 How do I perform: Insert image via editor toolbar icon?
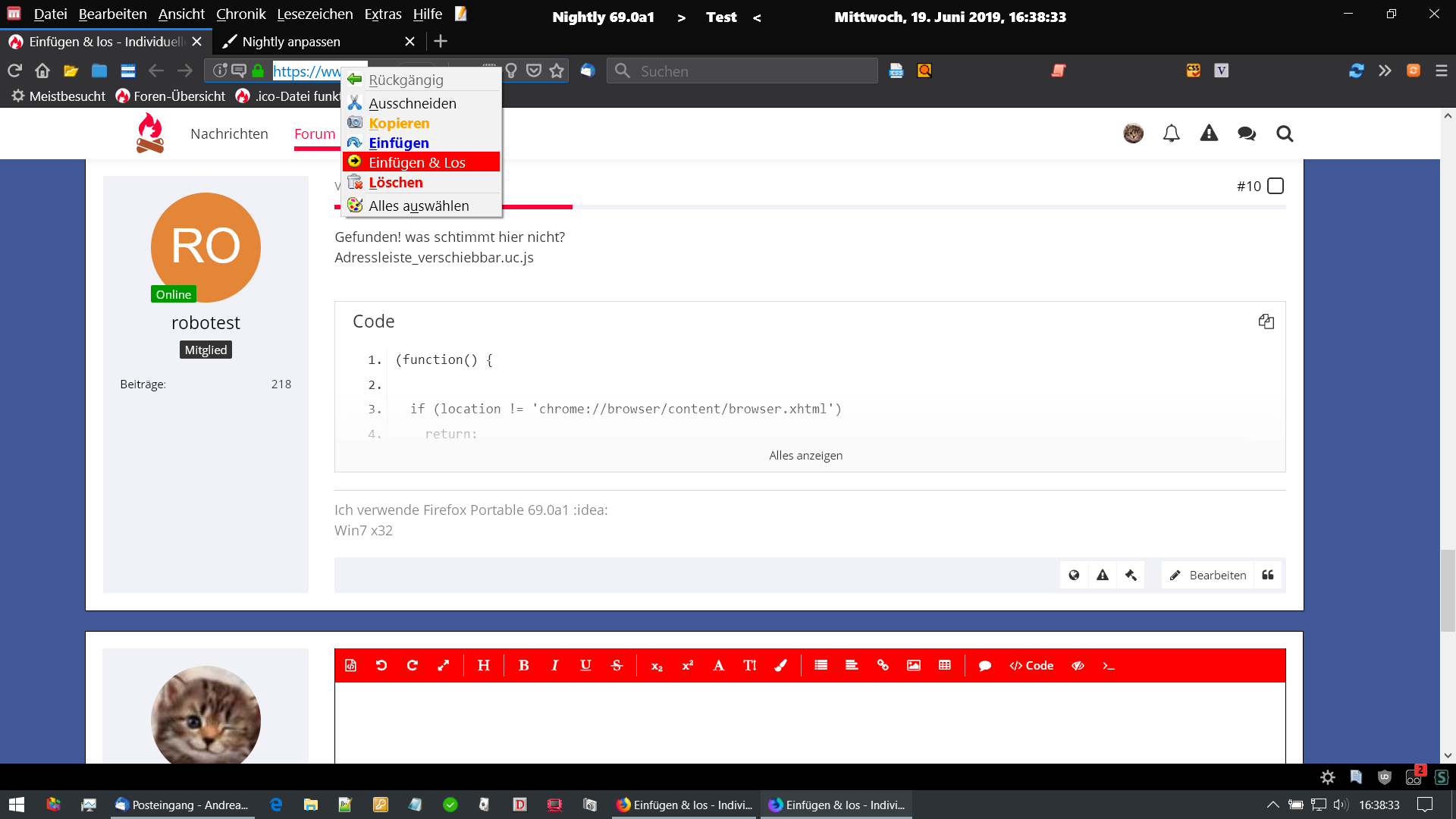(913, 665)
